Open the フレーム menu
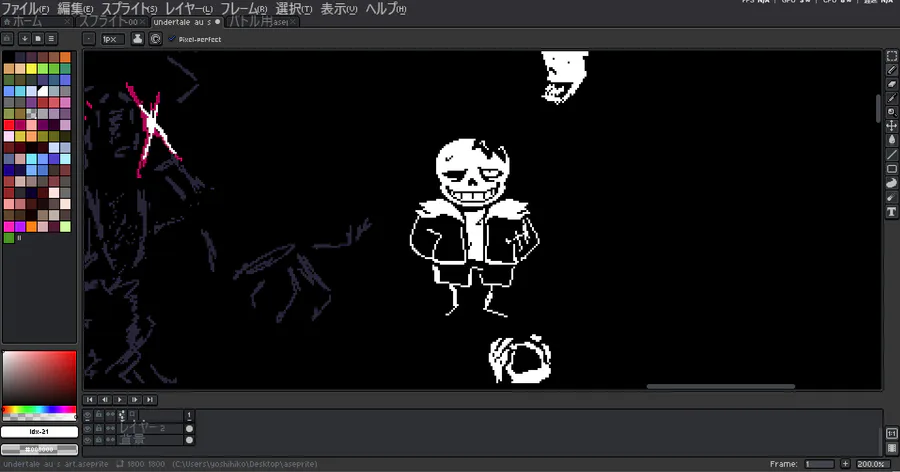This screenshot has width=900, height=472. pos(244,9)
